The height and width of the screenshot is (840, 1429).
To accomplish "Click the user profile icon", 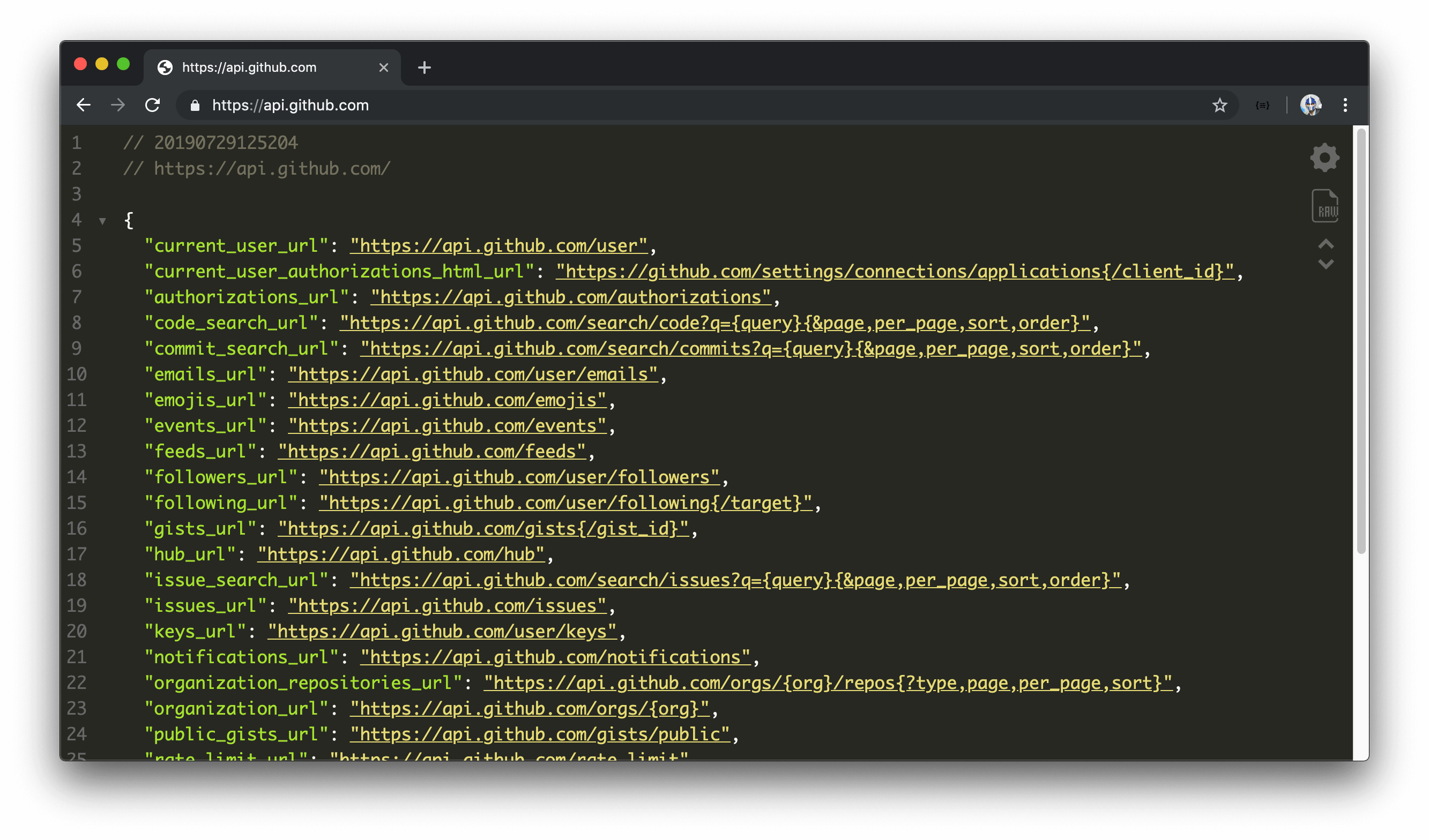I will (1310, 104).
